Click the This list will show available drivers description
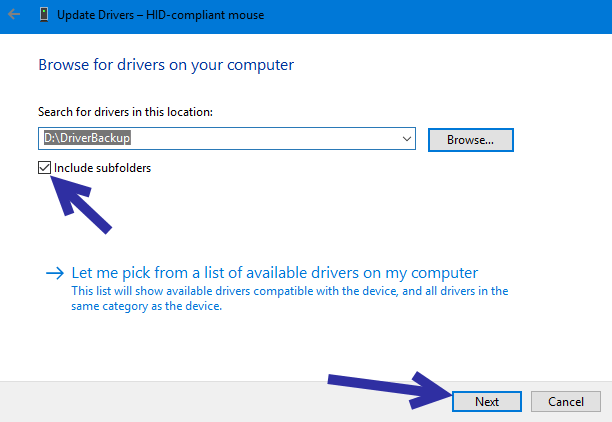 pos(290,299)
